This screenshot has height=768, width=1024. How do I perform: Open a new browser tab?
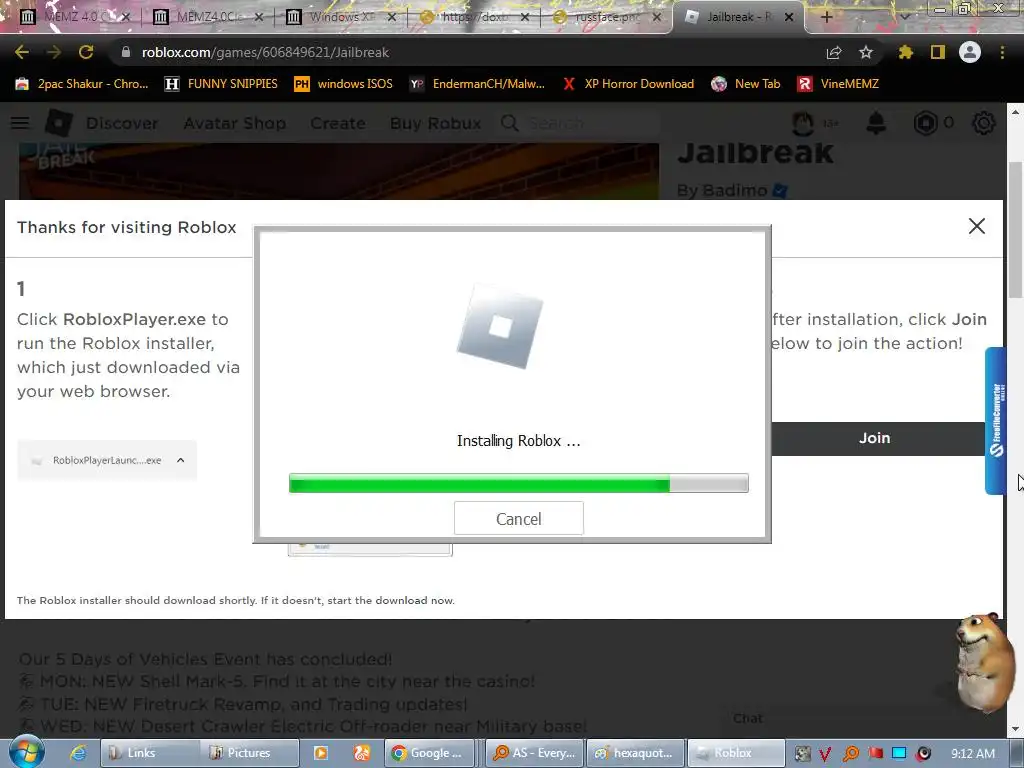pyautogui.click(x=826, y=17)
